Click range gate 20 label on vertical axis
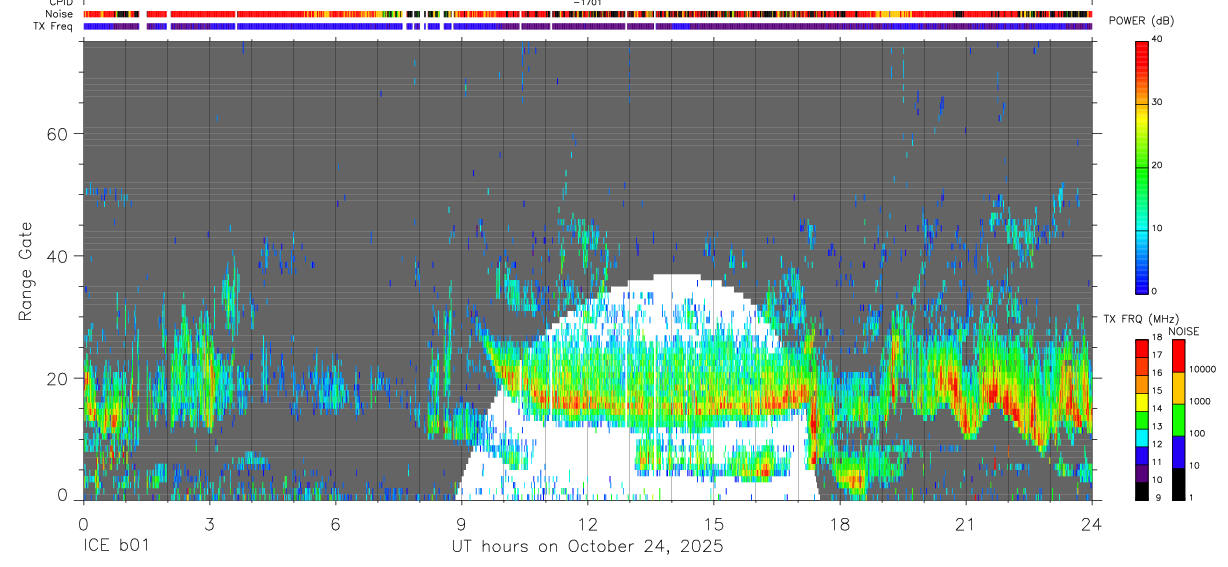1228x567 pixels. pos(57,378)
